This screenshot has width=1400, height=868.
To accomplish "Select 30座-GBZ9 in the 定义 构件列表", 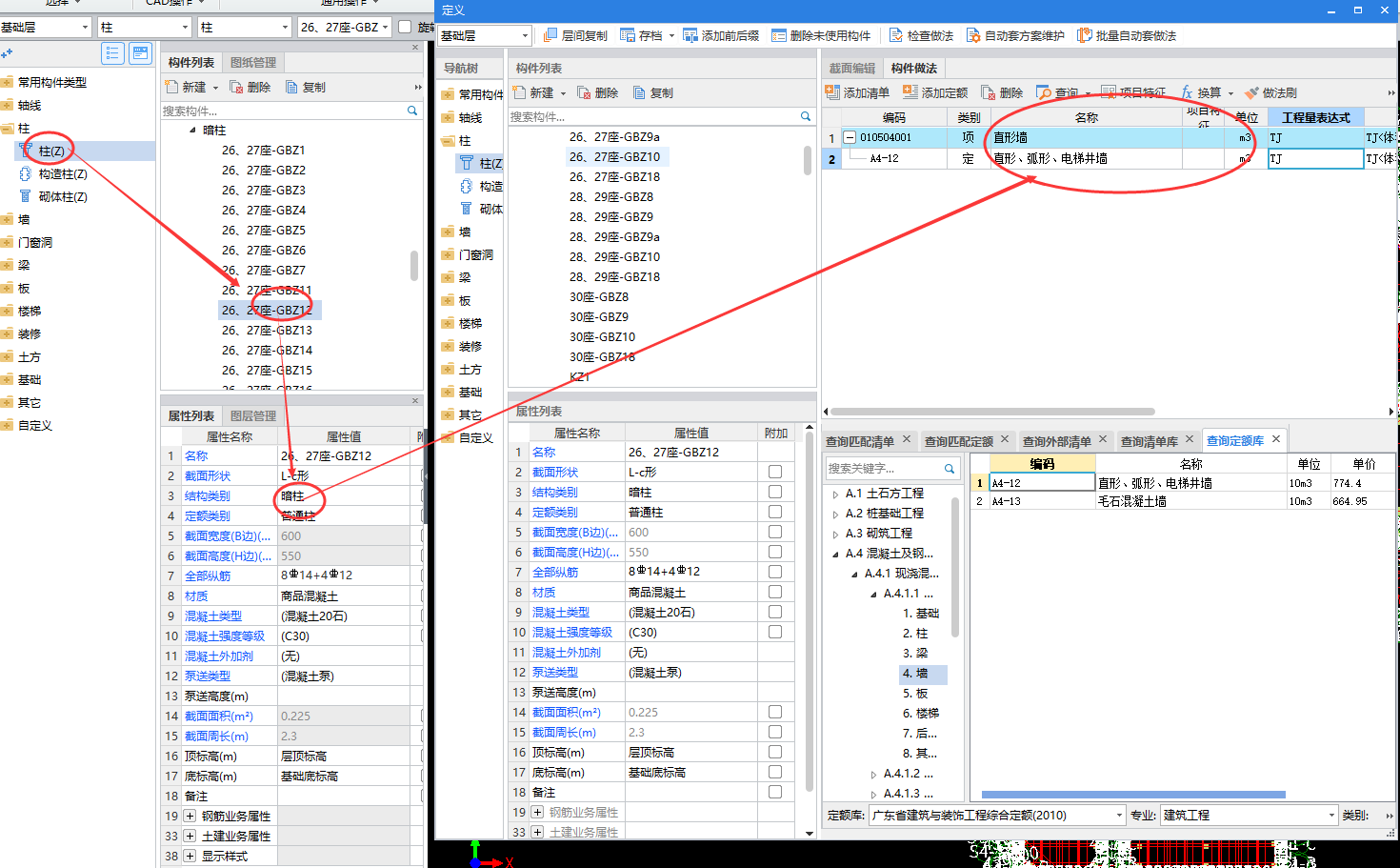I will pos(598,316).
